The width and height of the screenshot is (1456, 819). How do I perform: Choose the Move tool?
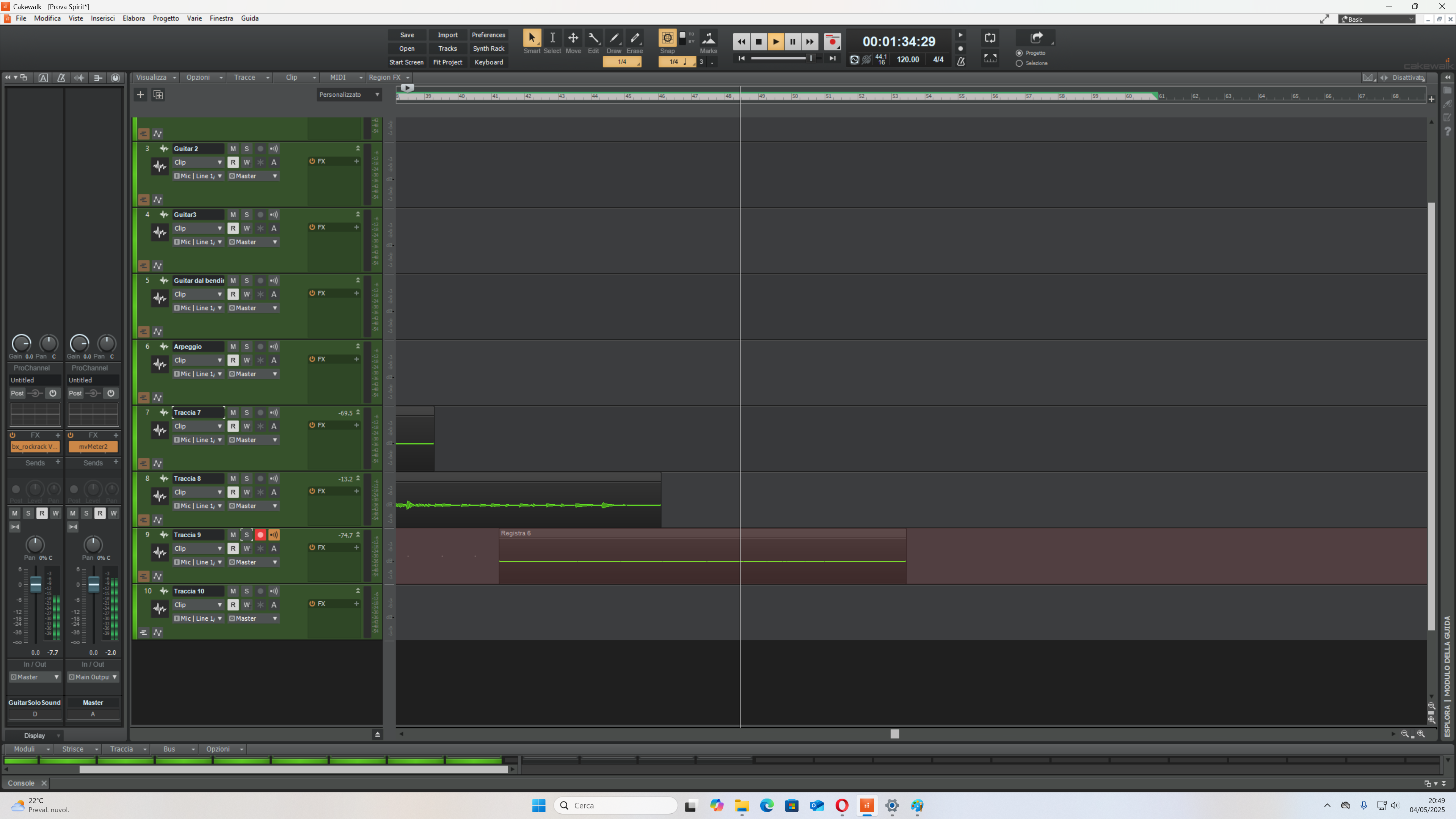pos(573,38)
